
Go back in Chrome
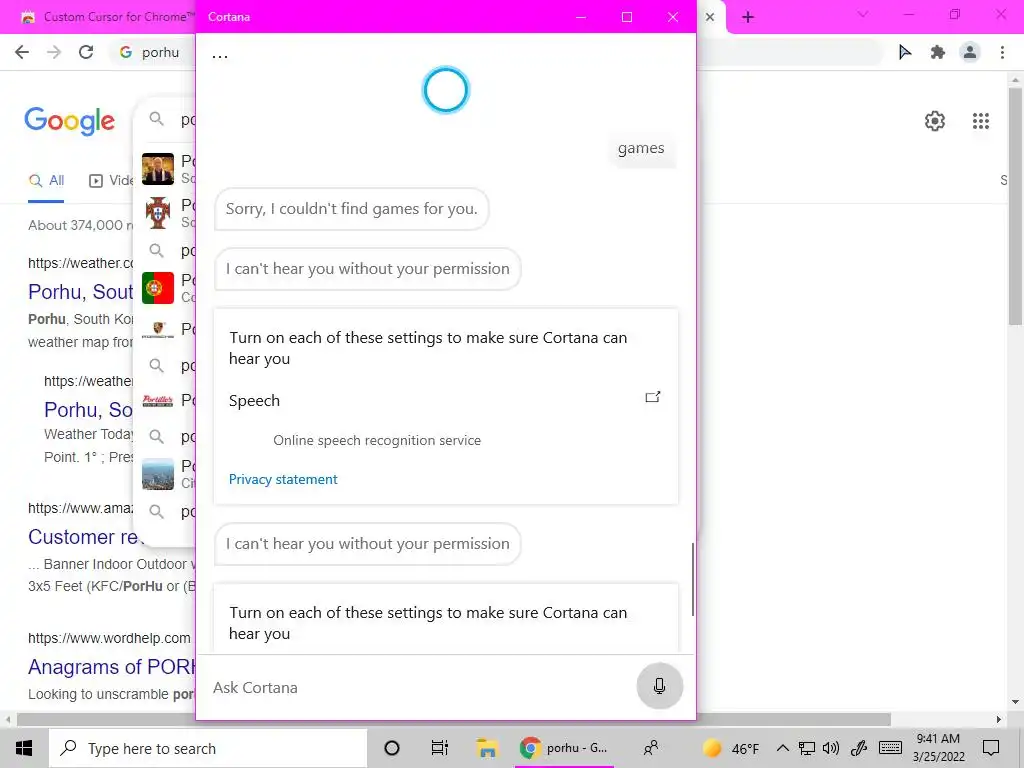pos(22,52)
